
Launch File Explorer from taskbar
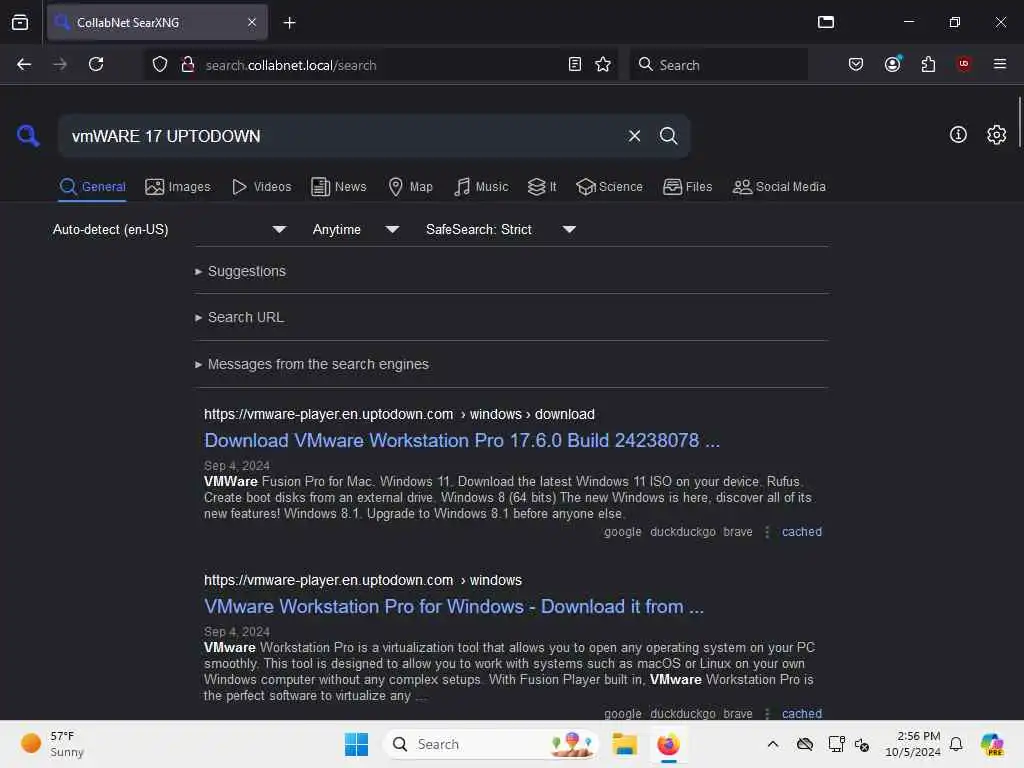[x=624, y=744]
